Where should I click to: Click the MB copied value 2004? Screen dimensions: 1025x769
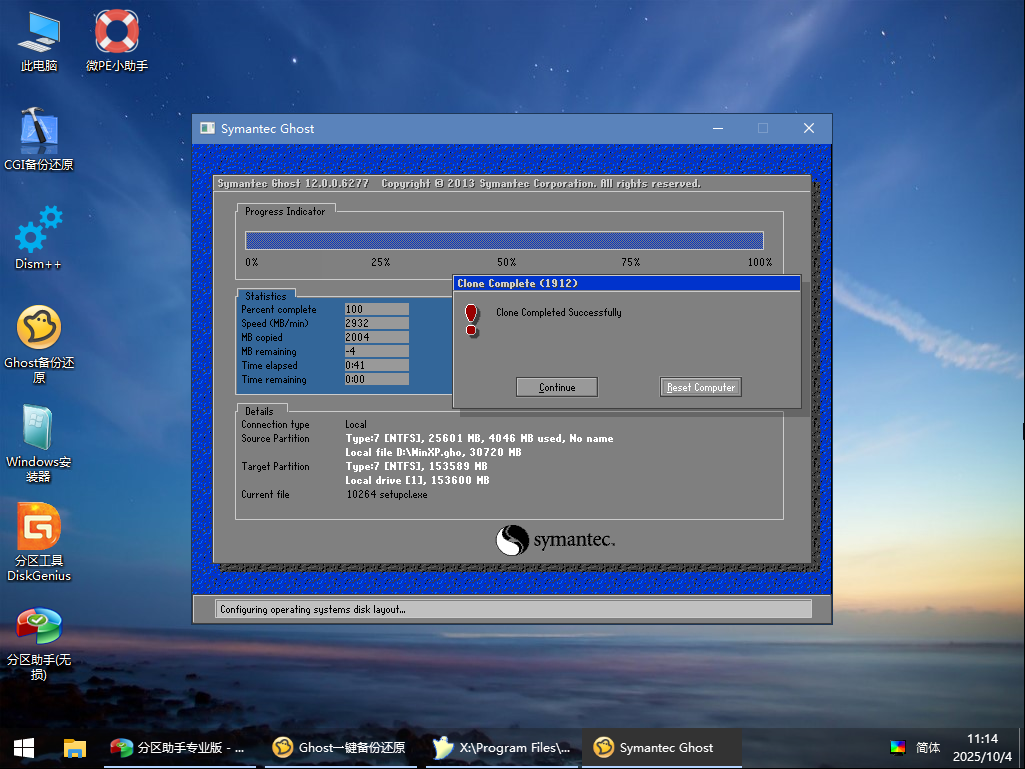coord(377,337)
